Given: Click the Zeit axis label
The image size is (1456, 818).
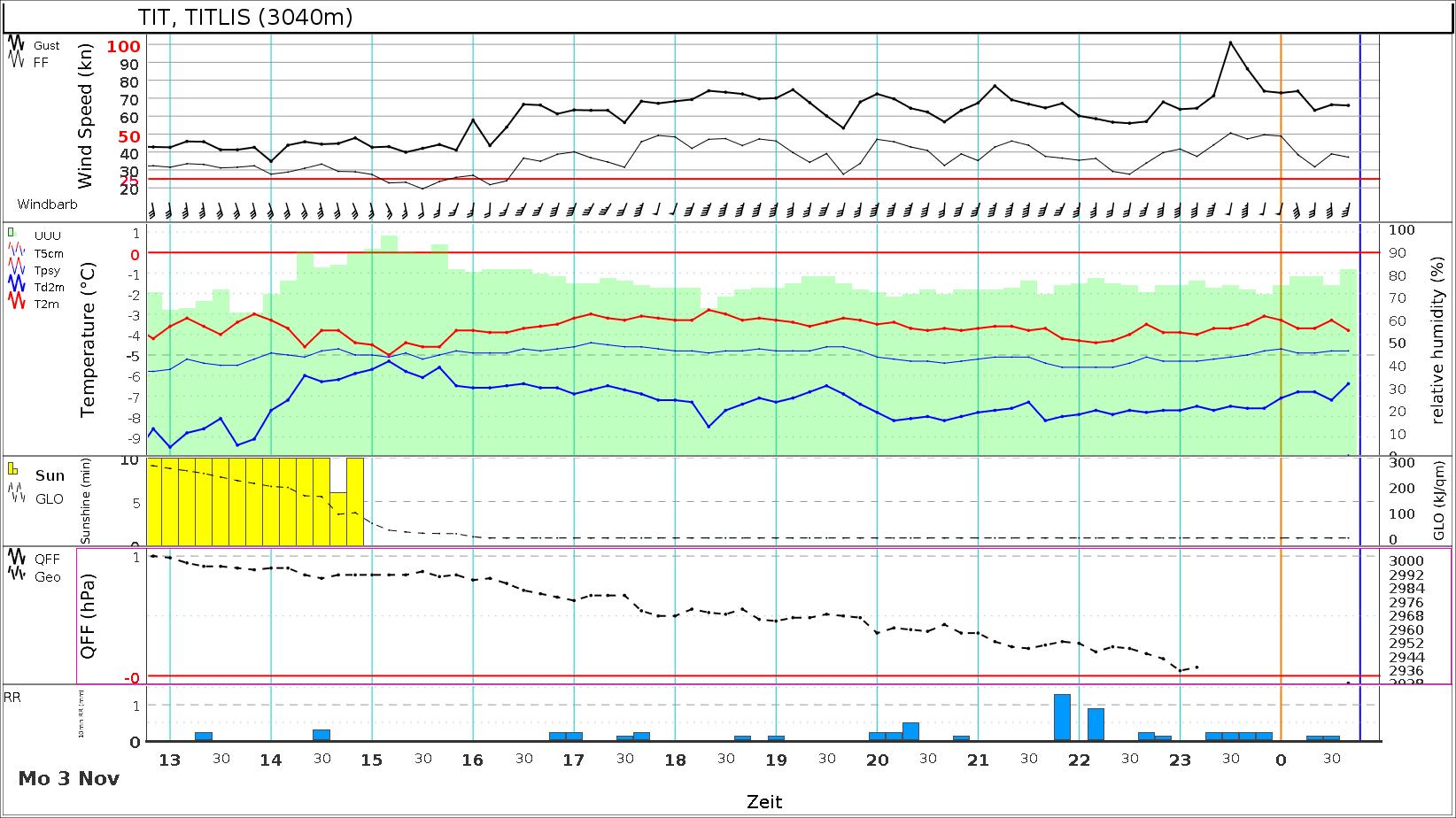Looking at the screenshot, I should click(x=763, y=802).
